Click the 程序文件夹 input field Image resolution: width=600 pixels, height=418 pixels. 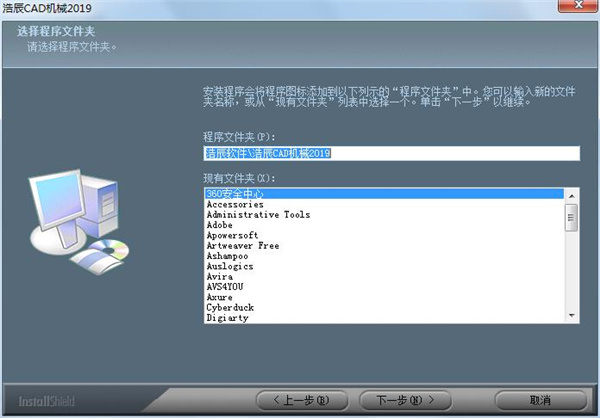pos(392,153)
